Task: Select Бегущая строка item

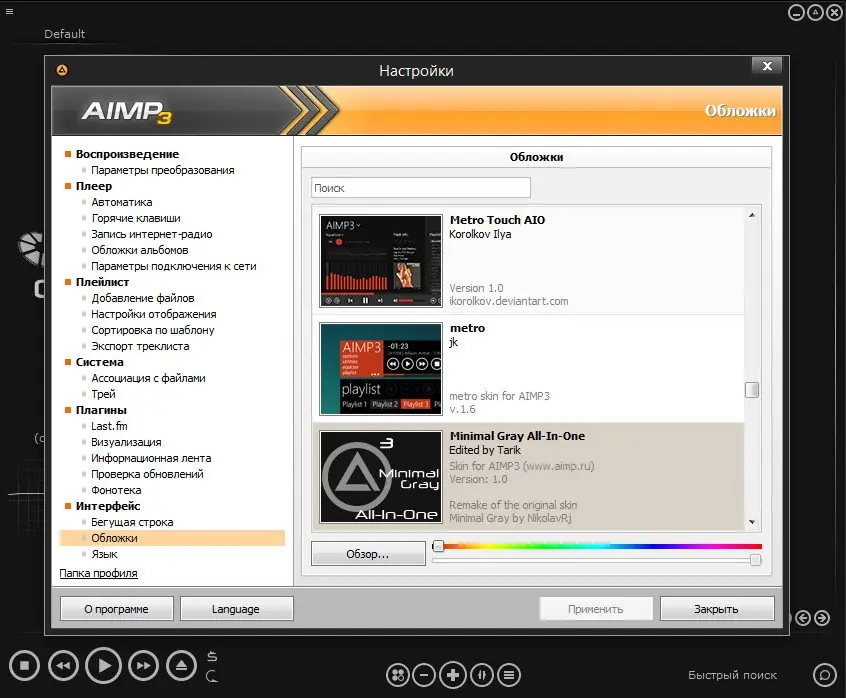Action: click(x=132, y=522)
